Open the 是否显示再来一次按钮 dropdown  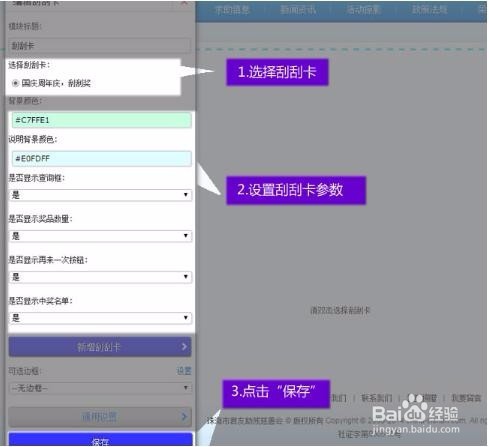(x=100, y=277)
